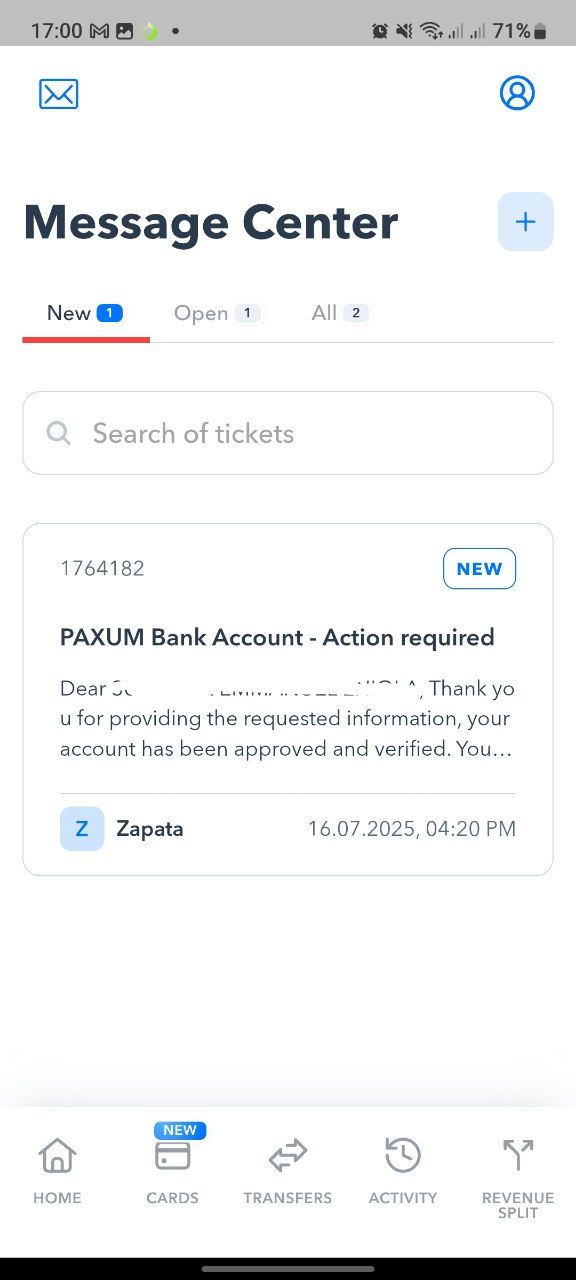Image resolution: width=576 pixels, height=1280 pixels.
Task: Open the ticket message preview text
Action: tap(287, 719)
